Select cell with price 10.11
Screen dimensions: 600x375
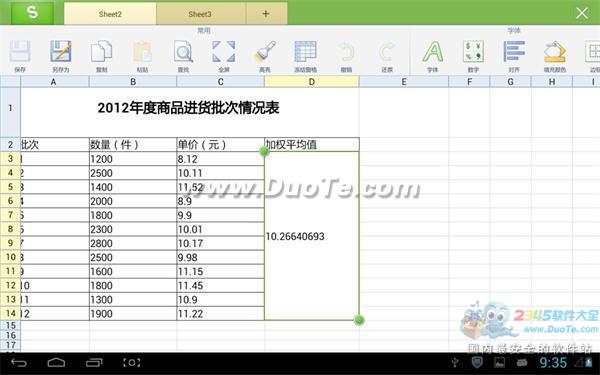221,173
